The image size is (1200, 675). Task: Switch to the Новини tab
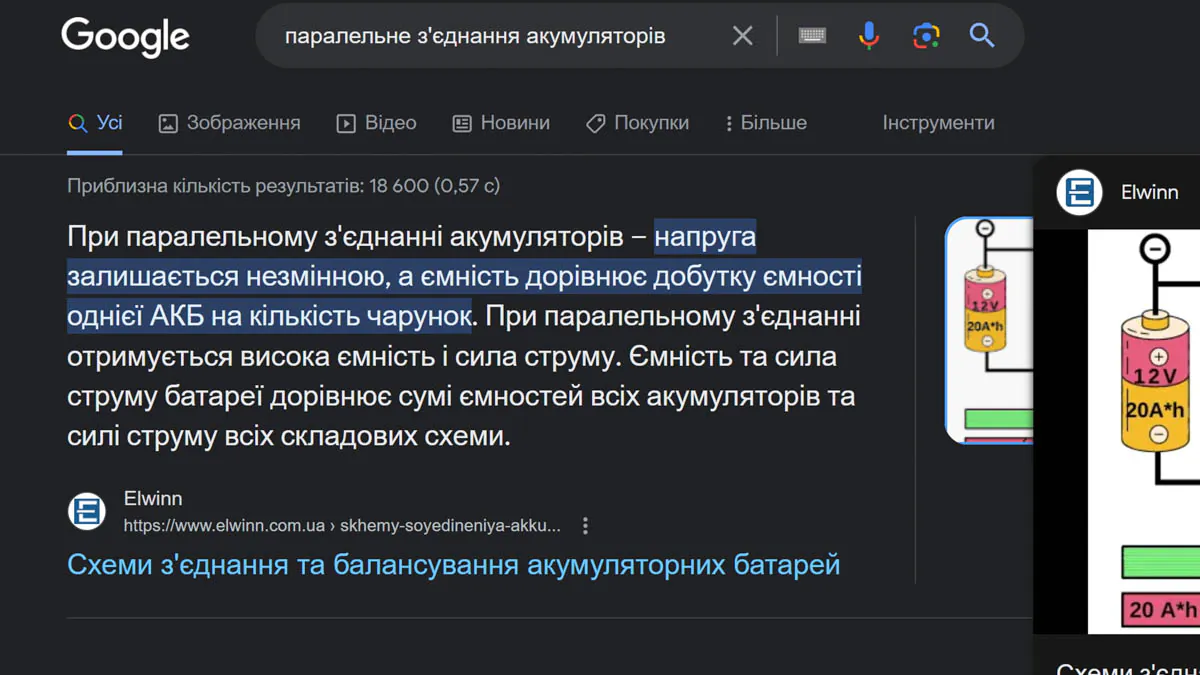tap(501, 123)
